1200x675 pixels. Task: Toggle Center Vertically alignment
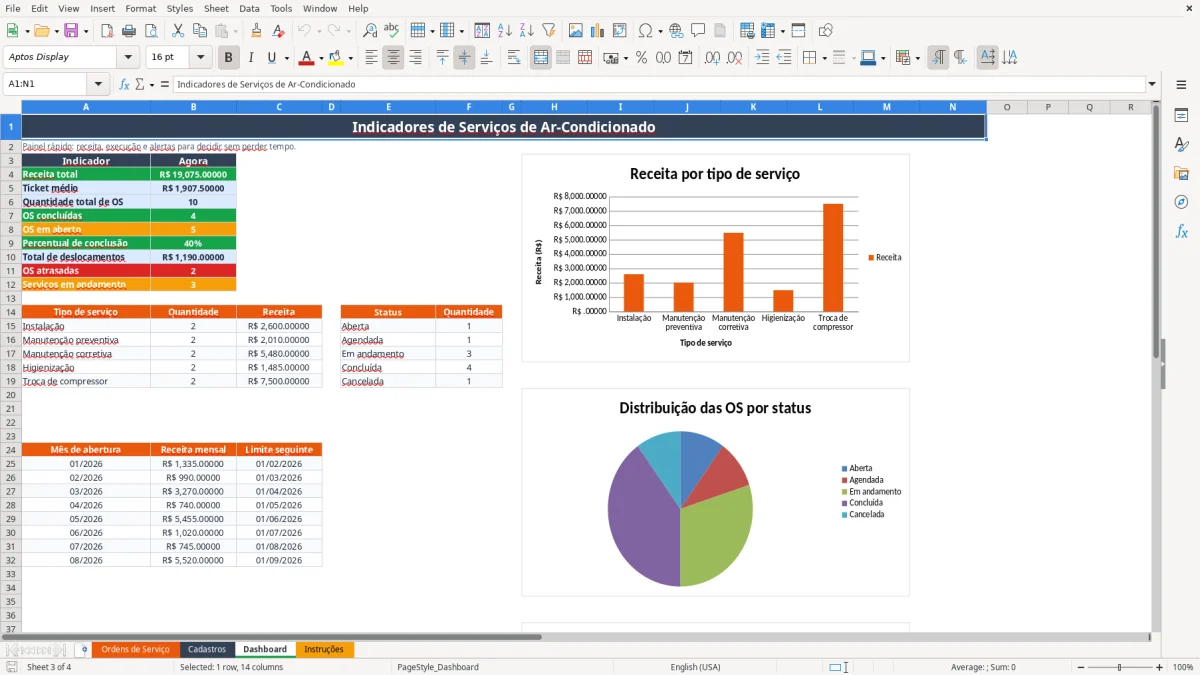(x=464, y=57)
